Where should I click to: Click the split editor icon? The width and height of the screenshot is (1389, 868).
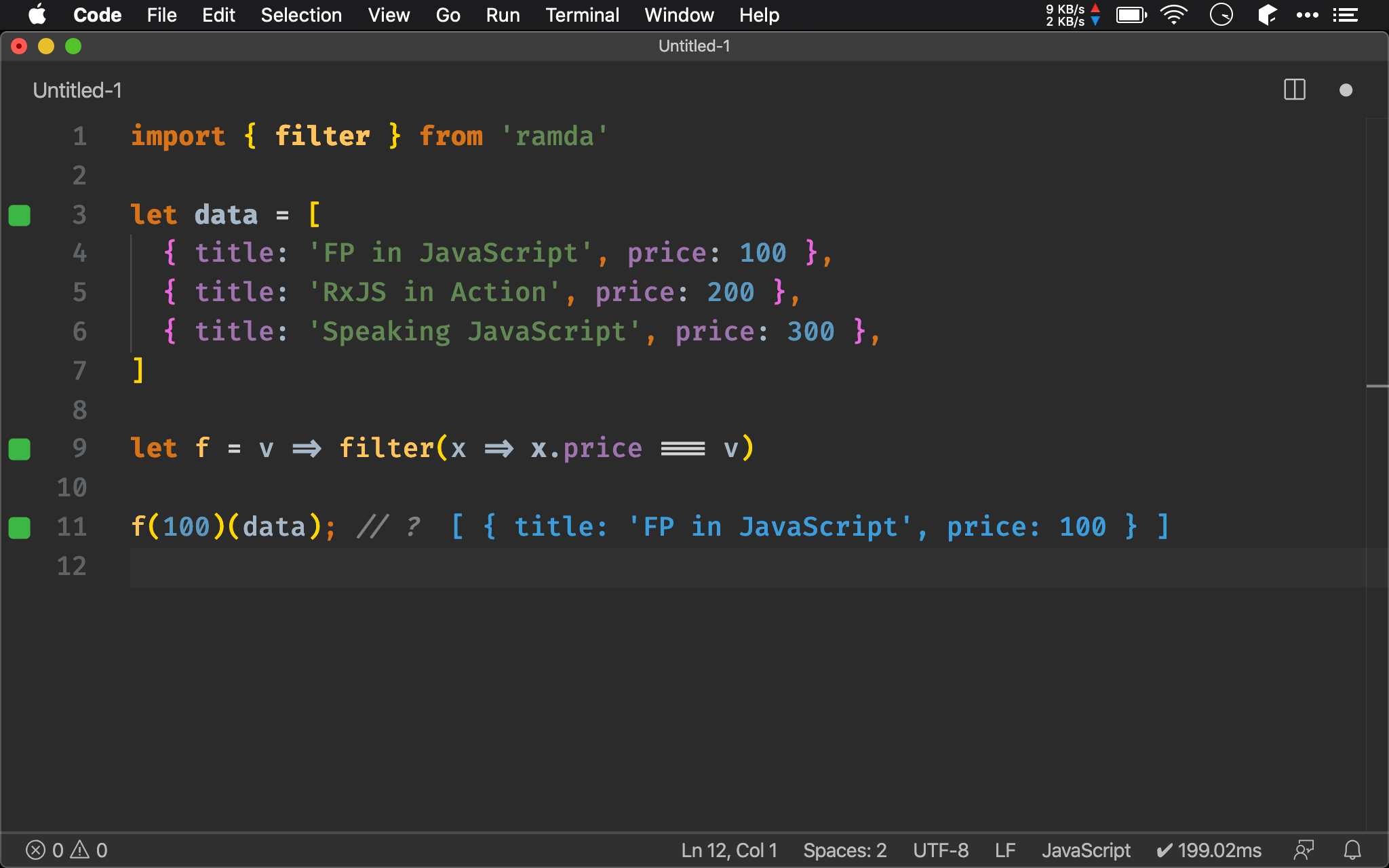click(1294, 90)
